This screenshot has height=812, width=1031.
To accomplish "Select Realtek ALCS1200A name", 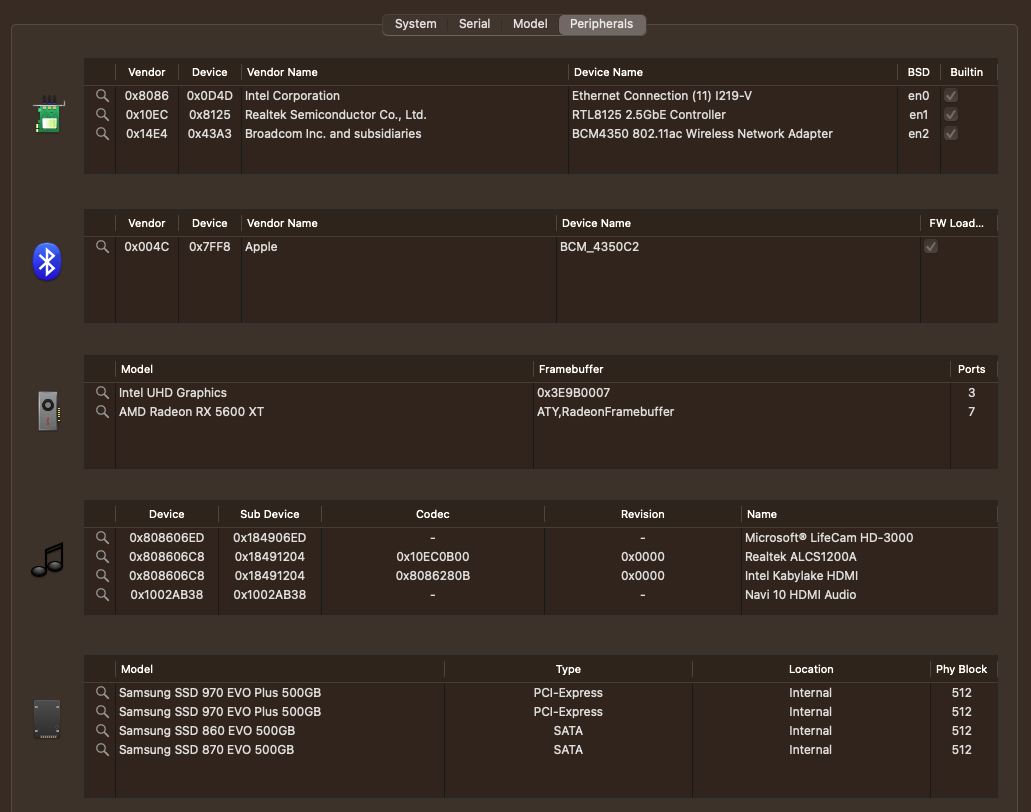I will pos(800,556).
